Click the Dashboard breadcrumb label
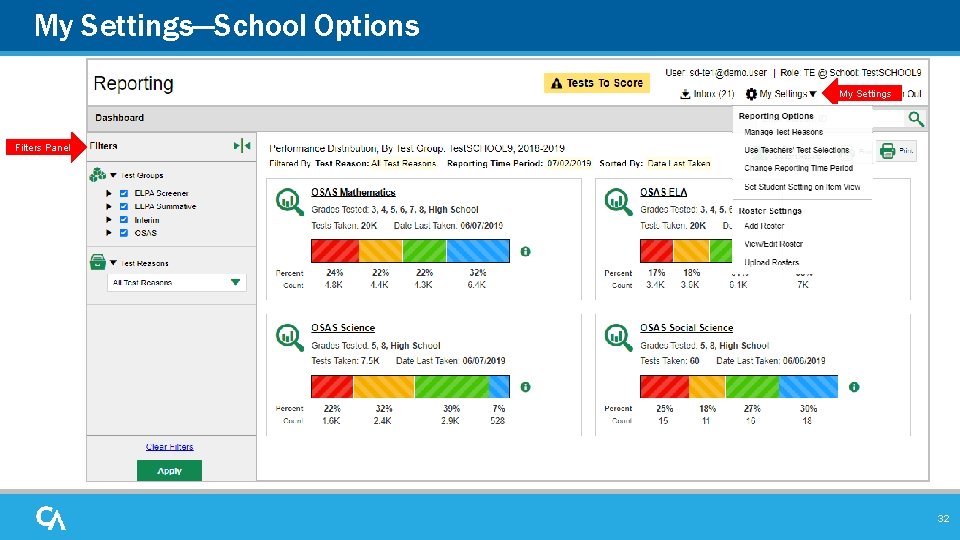The height and width of the screenshot is (540, 960). point(119,118)
